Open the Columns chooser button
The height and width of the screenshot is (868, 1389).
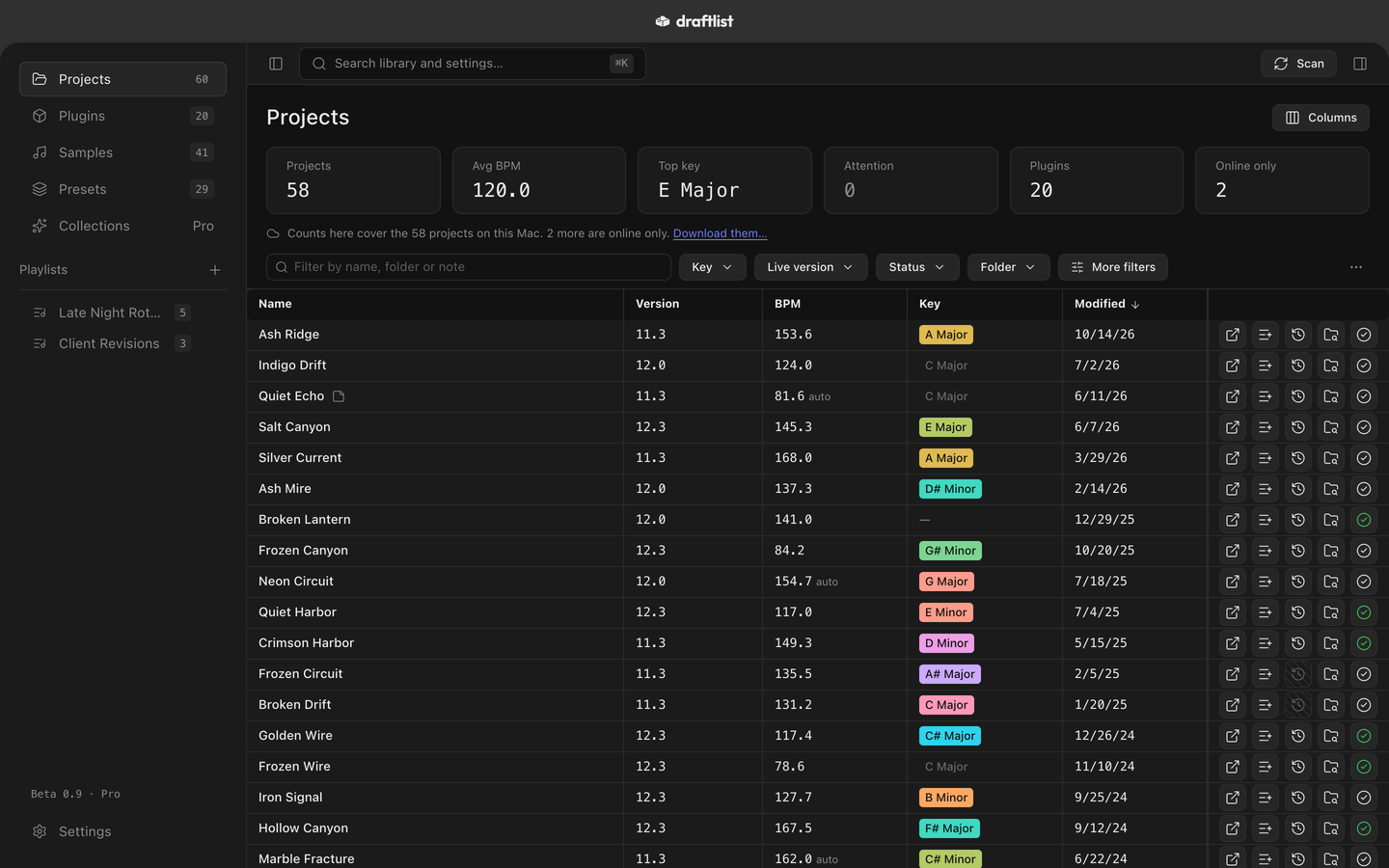pos(1321,118)
